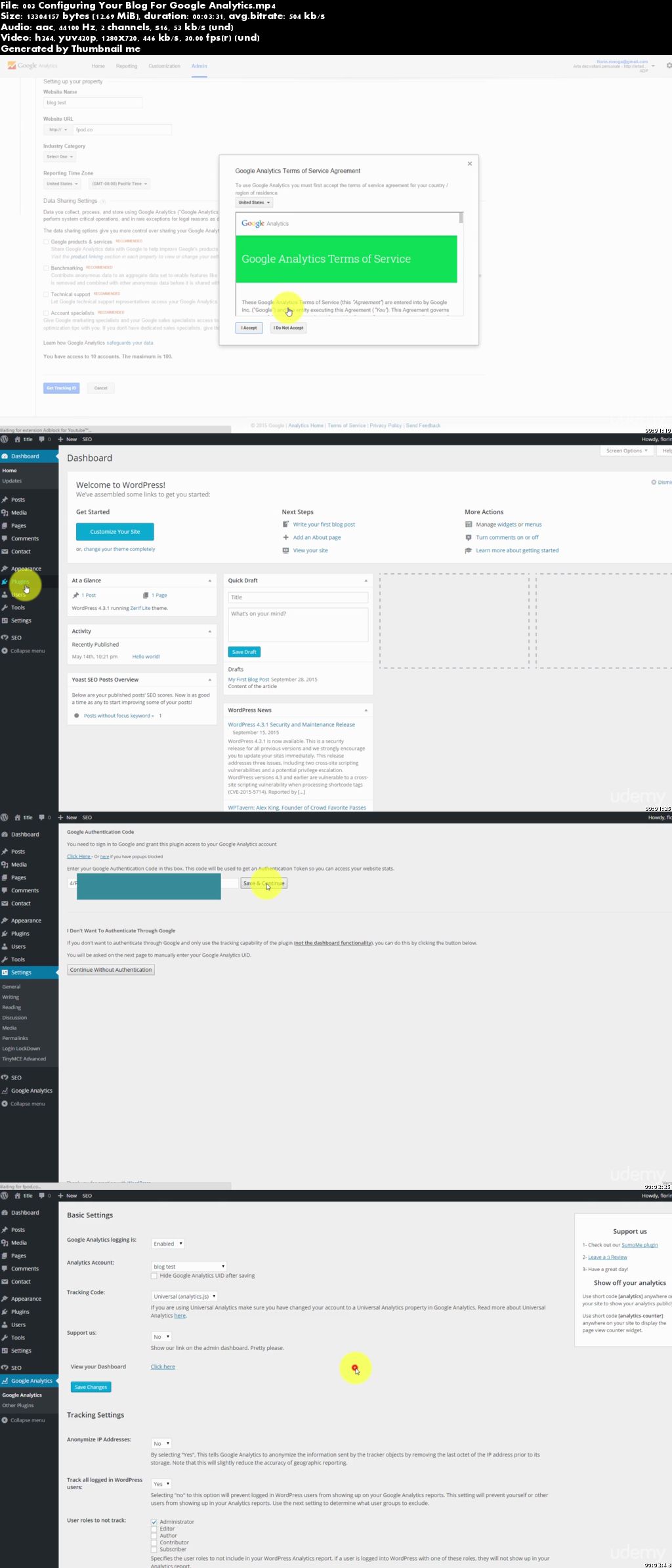Click into the Quick Draft Title field
Image resolution: width=672 pixels, height=1568 pixels.
298,598
